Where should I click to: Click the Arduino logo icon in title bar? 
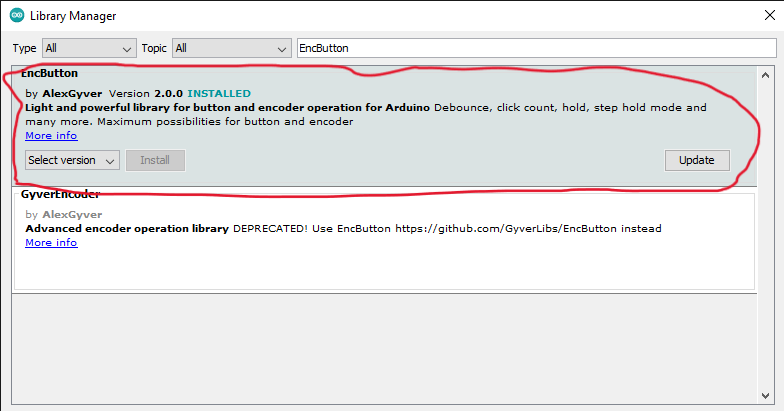17,16
